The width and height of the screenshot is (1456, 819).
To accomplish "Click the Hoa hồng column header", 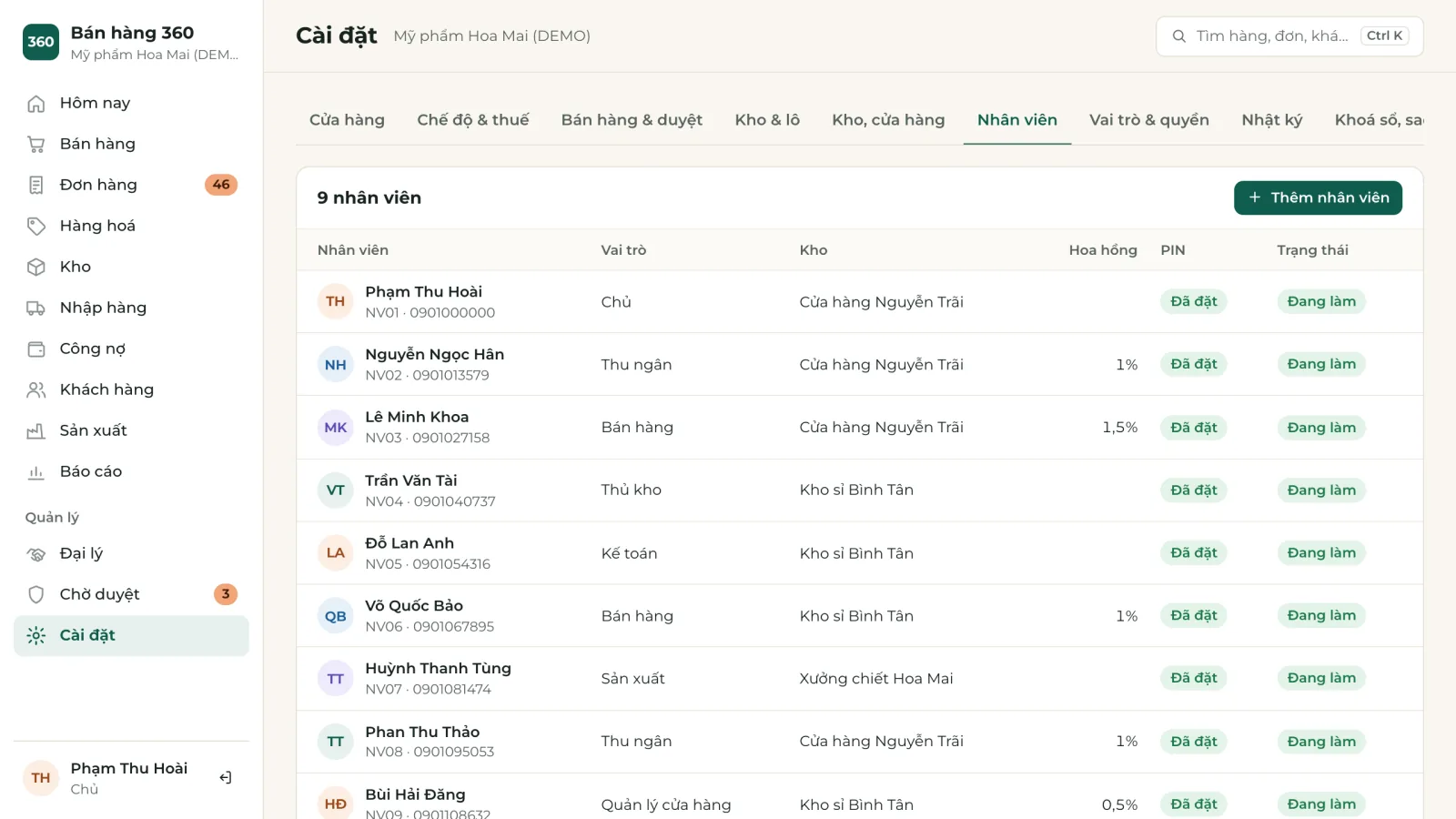I will (1103, 250).
